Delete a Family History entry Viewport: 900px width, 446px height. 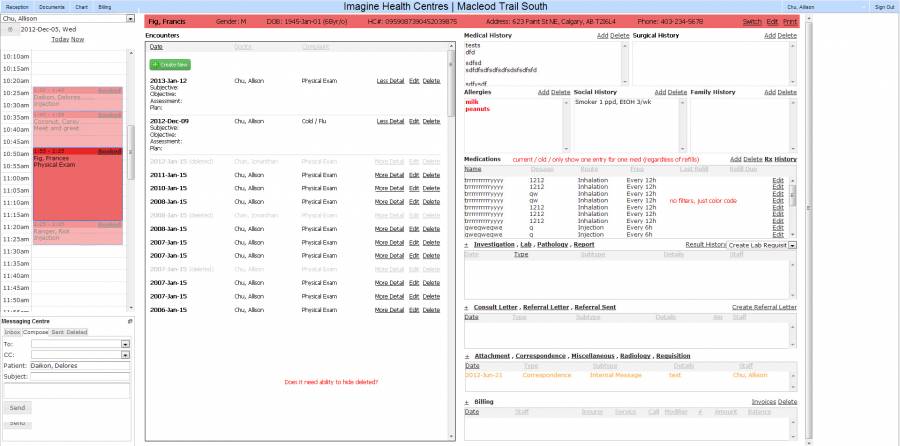click(788, 92)
